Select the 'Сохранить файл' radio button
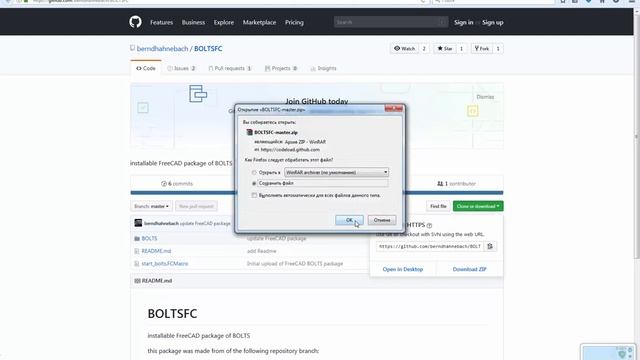The width and height of the screenshot is (640, 360). [x=254, y=184]
